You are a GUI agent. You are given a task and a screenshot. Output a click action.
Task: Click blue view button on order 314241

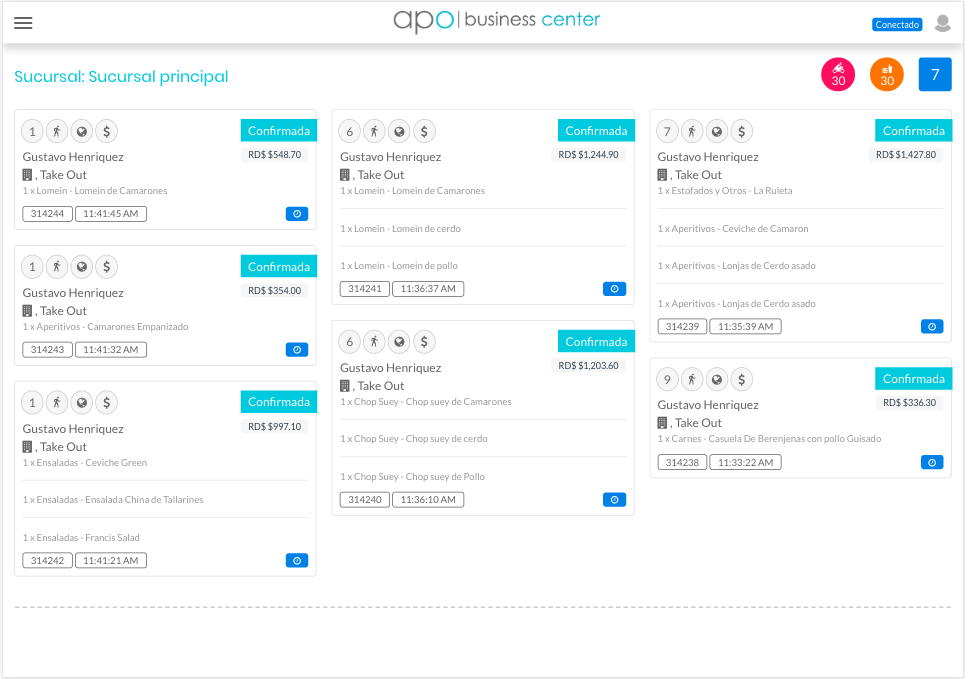[614, 289]
